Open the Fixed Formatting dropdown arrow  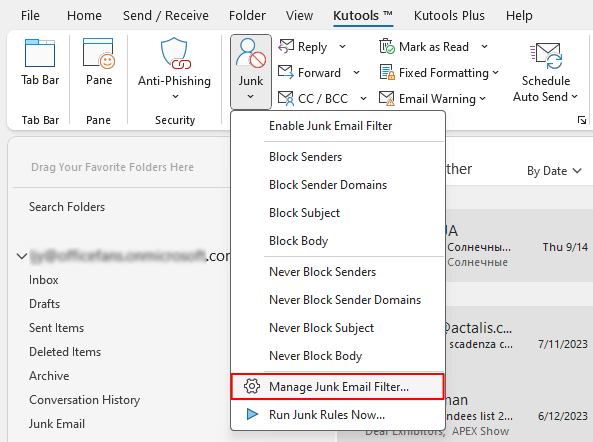pos(496,72)
